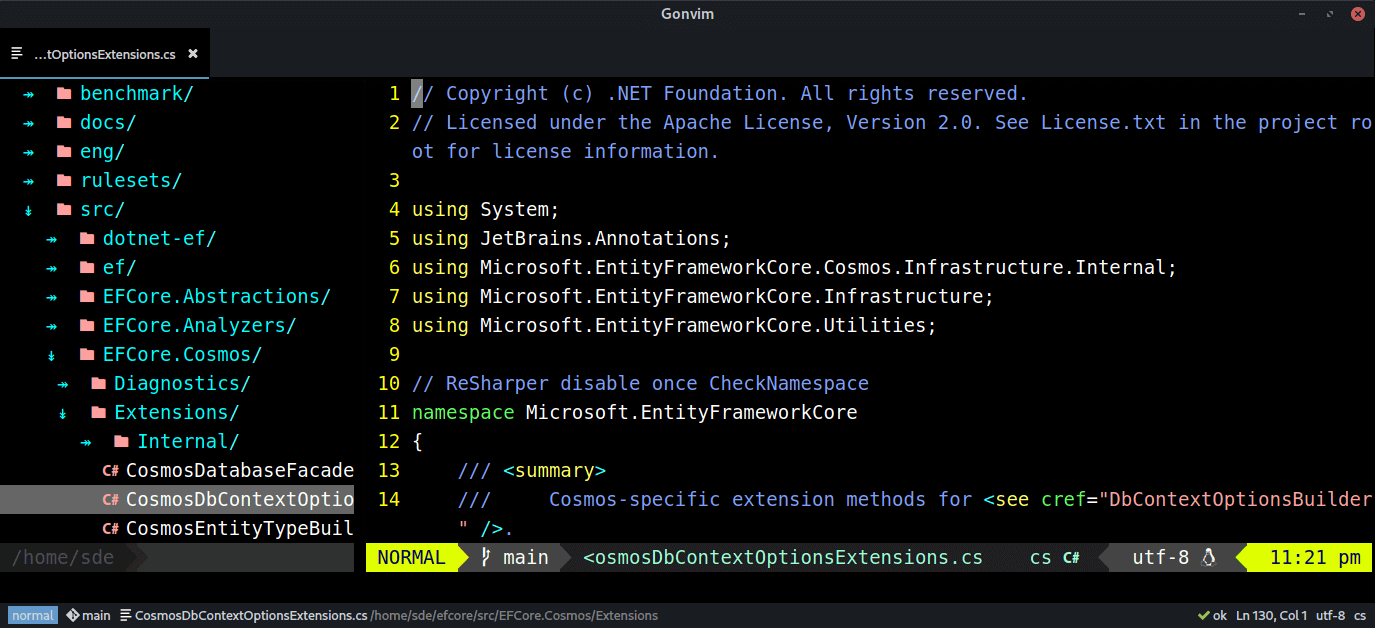
Task: Expand the docs/ folder arrow
Action: [x=29, y=123]
